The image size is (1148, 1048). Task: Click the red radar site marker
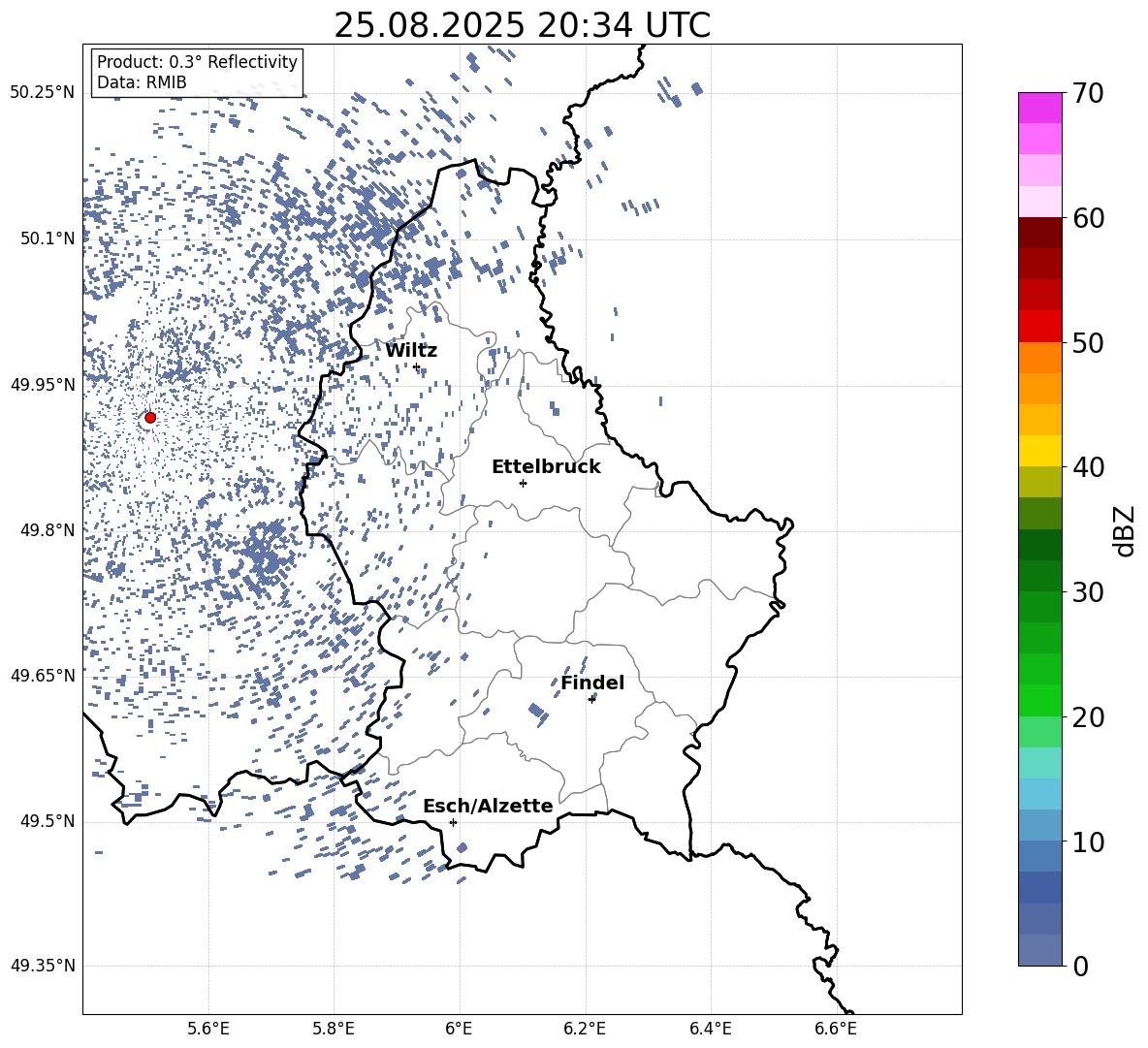pyautogui.click(x=150, y=418)
